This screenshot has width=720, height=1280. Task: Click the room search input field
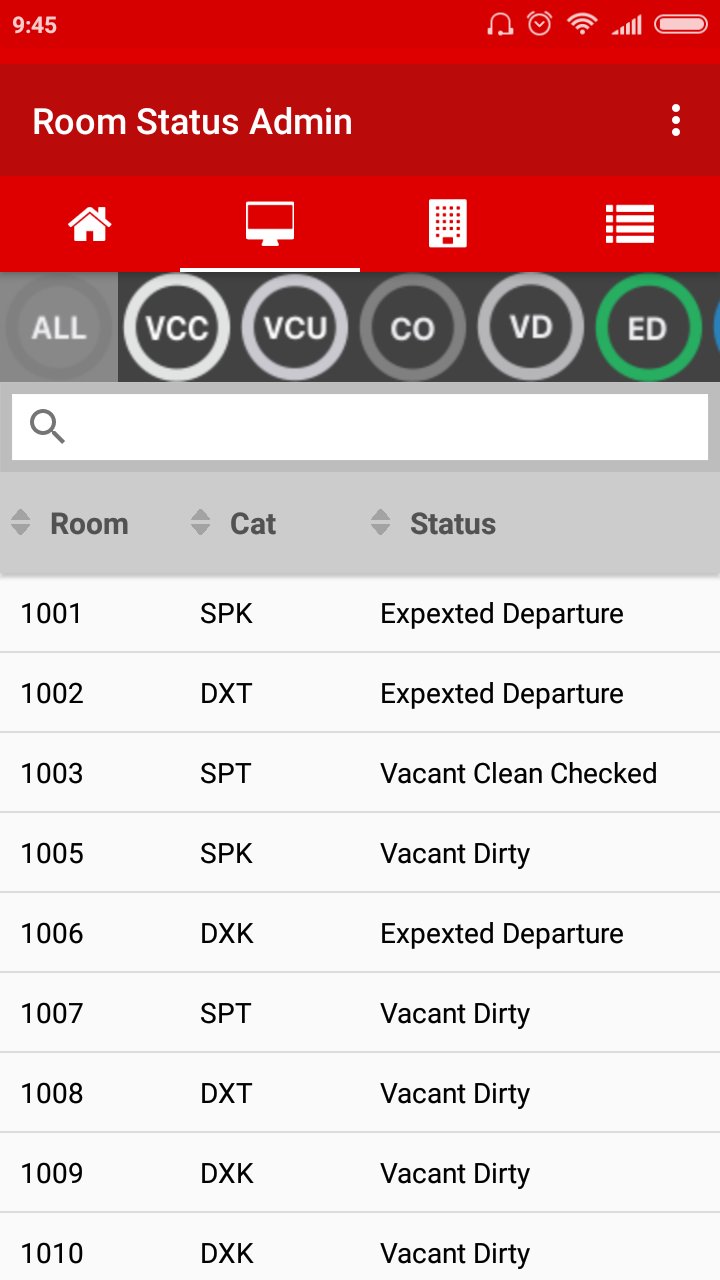coord(390,426)
